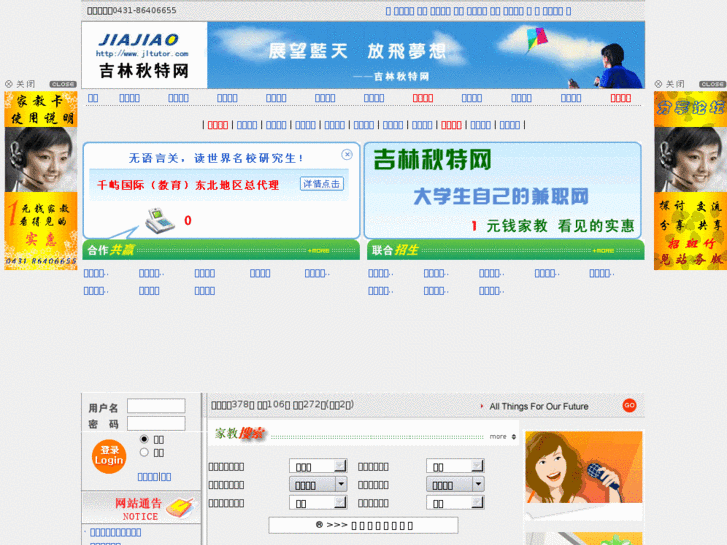Image resolution: width=727 pixels, height=545 pixels.
Task: Click the singing girl with microphone picture
Action: tap(584, 467)
